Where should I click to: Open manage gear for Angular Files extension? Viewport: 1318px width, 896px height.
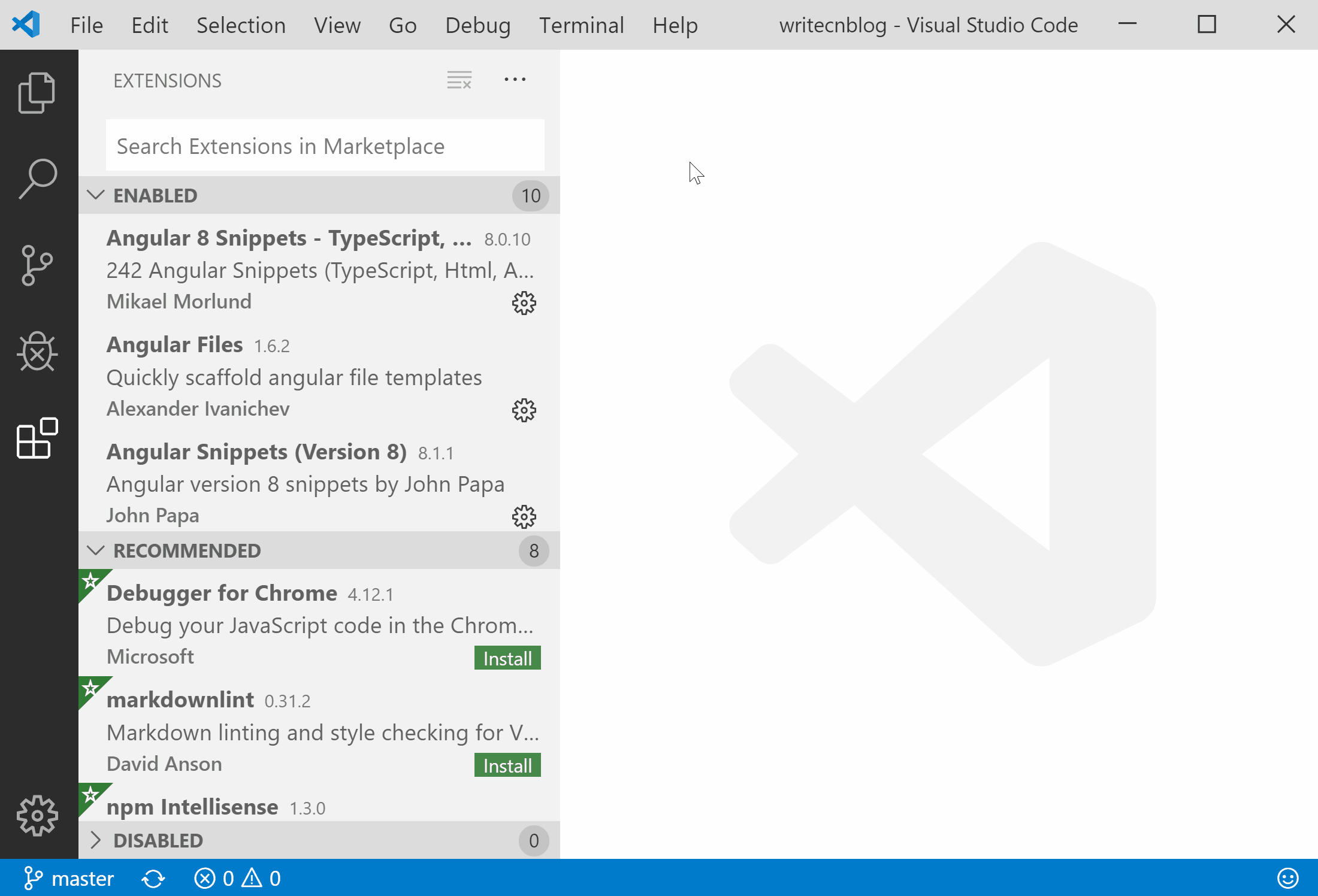pos(524,410)
